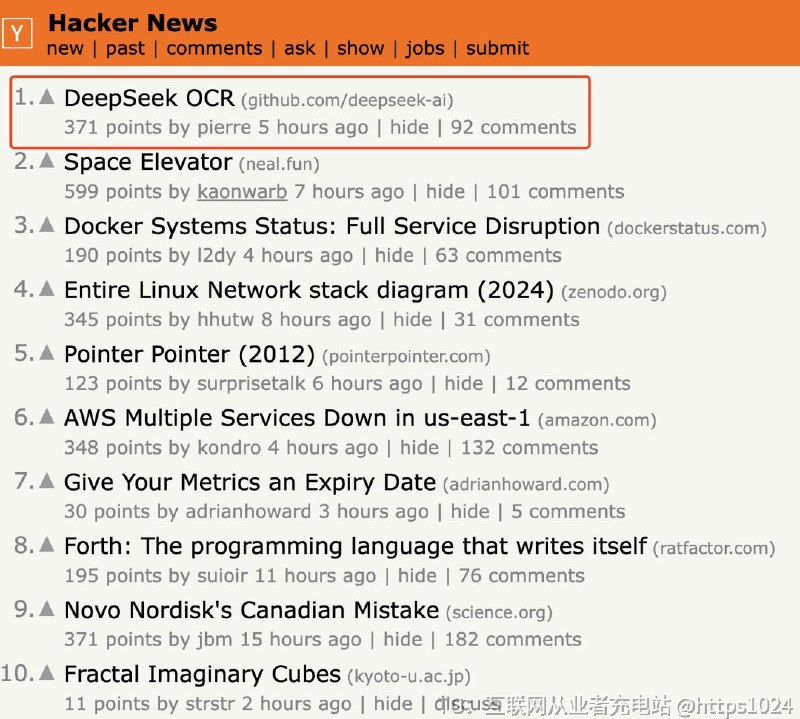Upvote Novo Nordisk's Canadian Mistake
The image size is (800, 719).
(46, 609)
